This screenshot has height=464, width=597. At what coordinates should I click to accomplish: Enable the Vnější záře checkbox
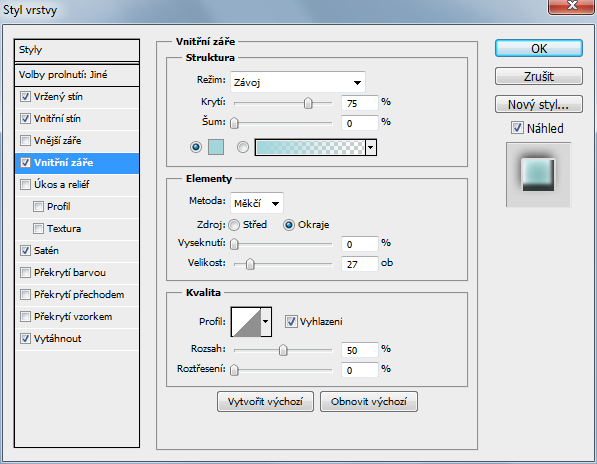(x=25, y=140)
